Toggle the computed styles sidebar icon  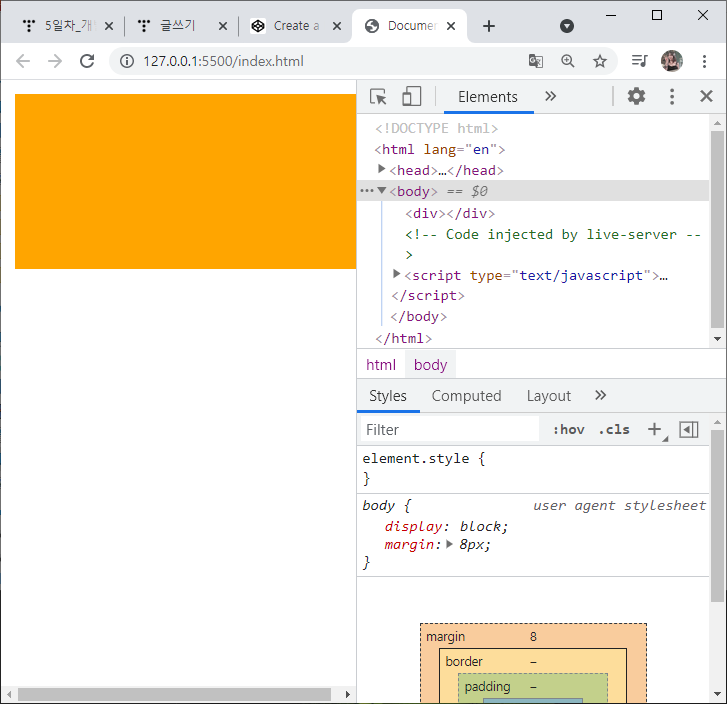[x=689, y=430]
